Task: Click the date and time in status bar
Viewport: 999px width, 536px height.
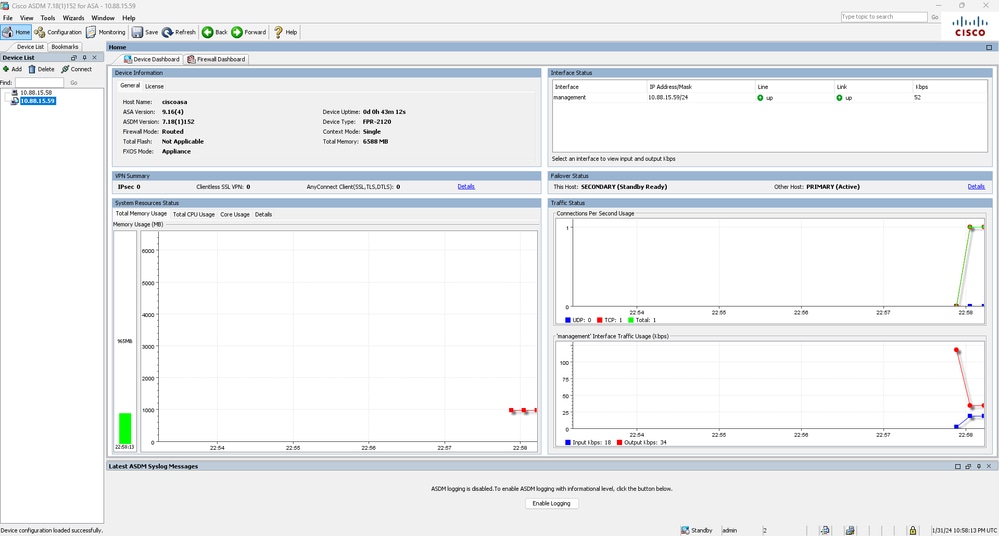Action: click(x=964, y=530)
